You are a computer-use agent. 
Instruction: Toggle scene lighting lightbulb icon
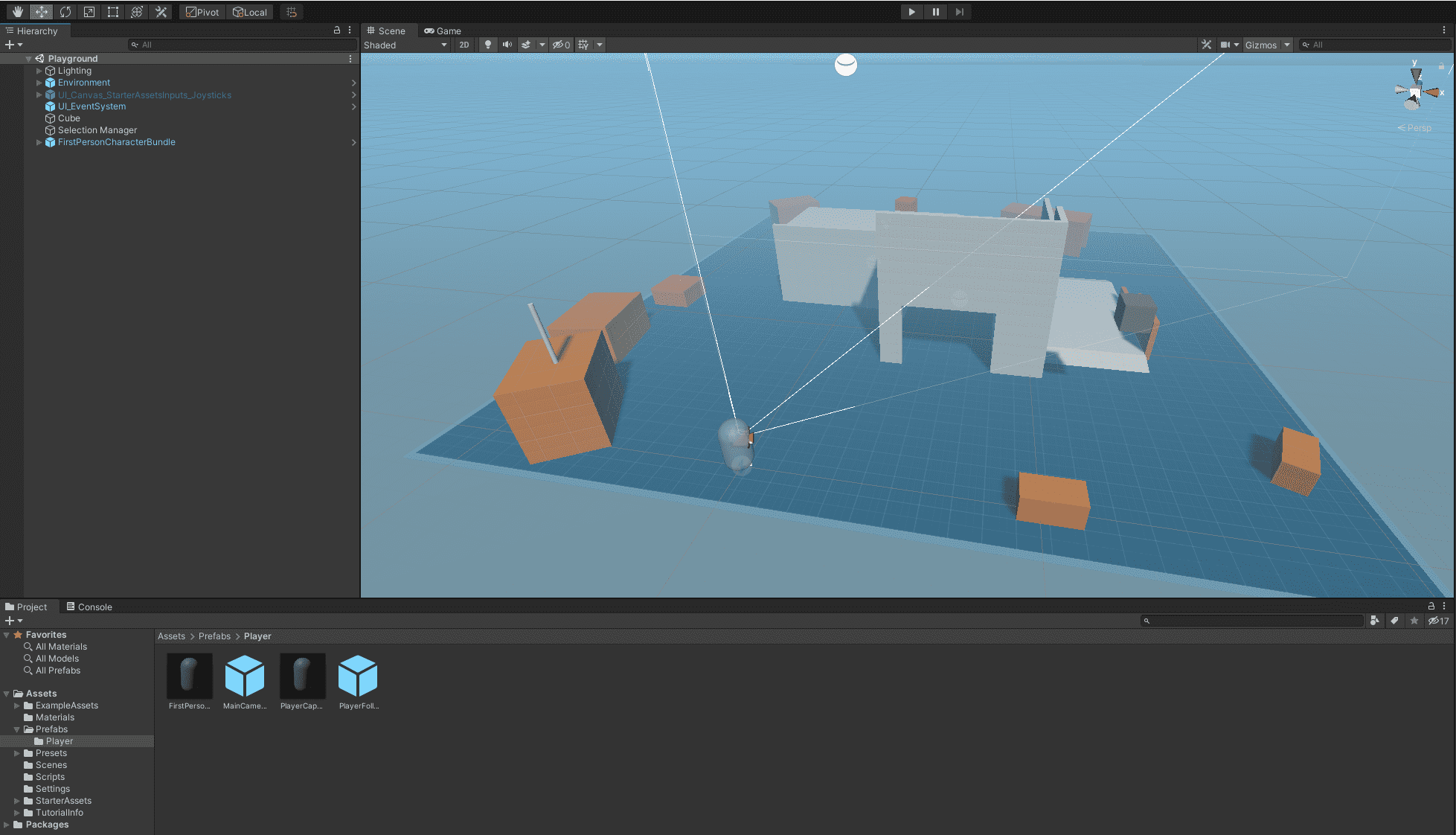pos(488,45)
